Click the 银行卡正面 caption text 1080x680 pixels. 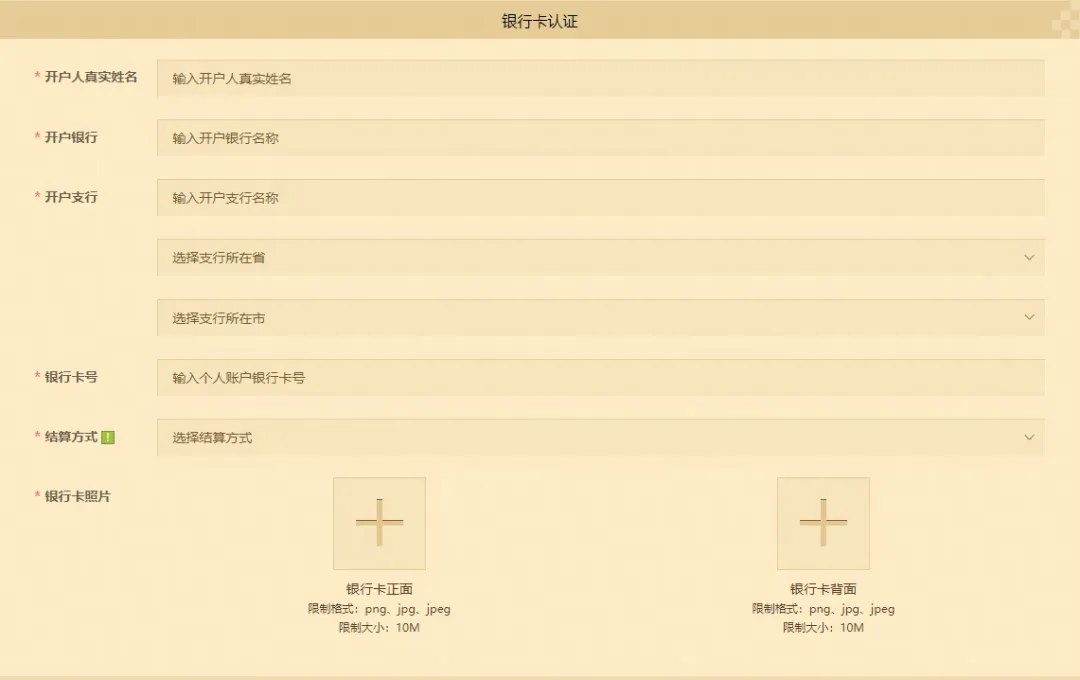click(379, 589)
